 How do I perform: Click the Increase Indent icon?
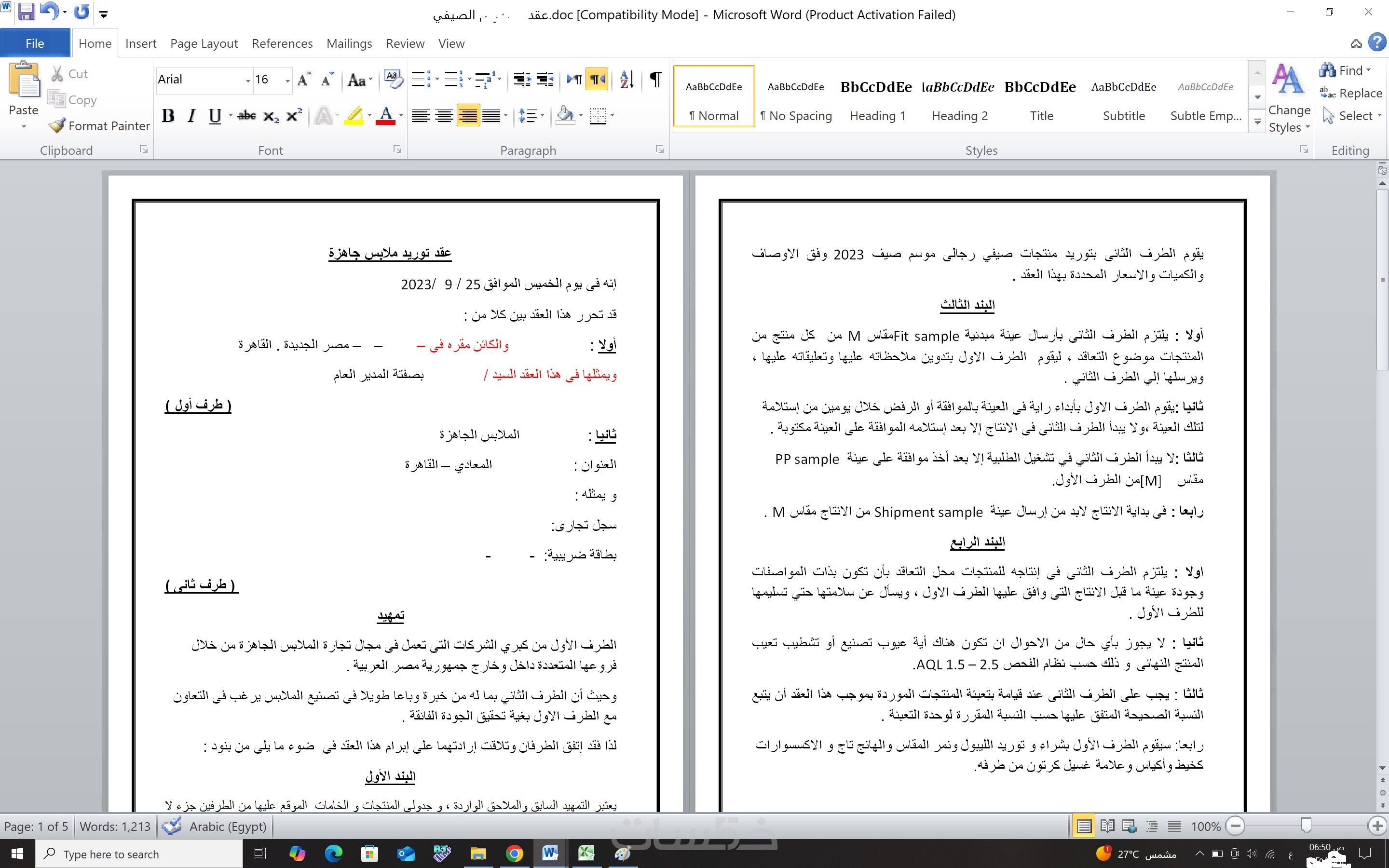(545, 79)
